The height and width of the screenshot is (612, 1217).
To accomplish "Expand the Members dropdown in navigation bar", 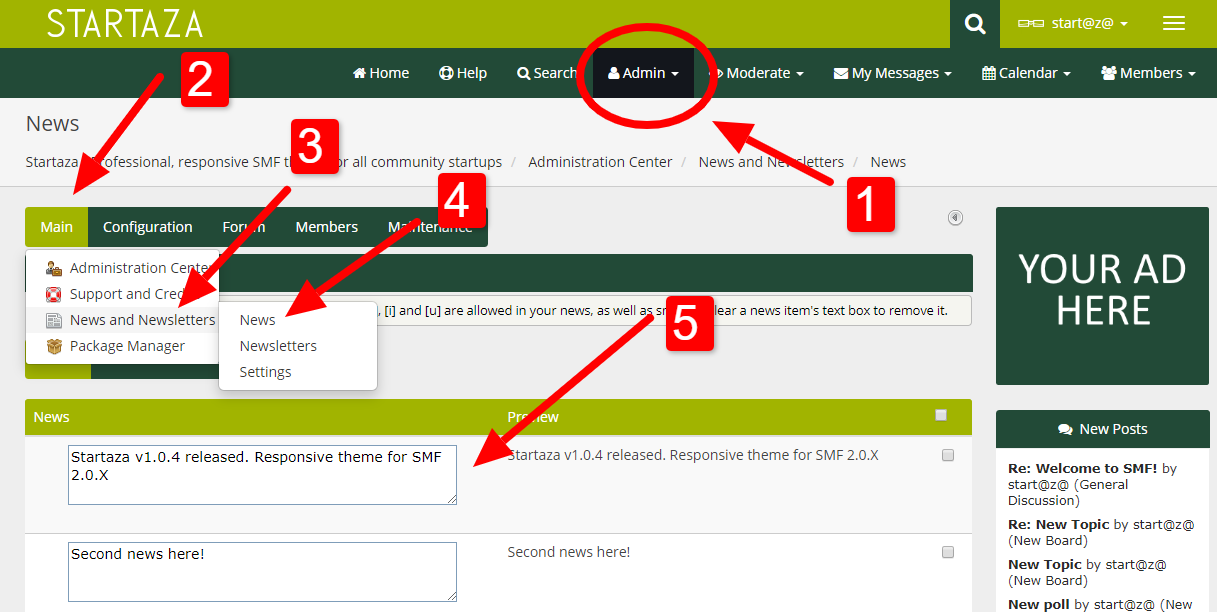I will (x=1149, y=73).
